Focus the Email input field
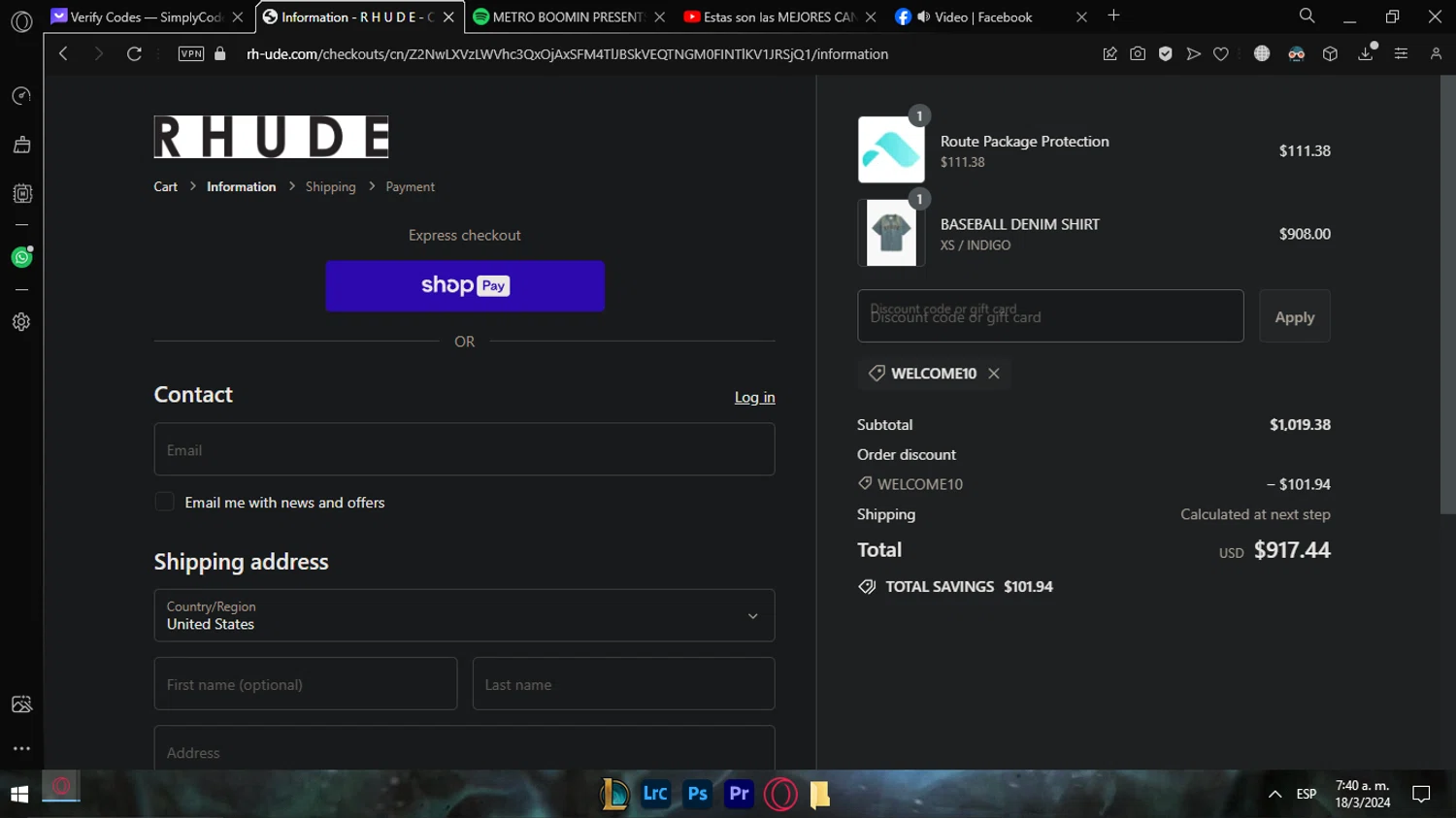 [465, 449]
